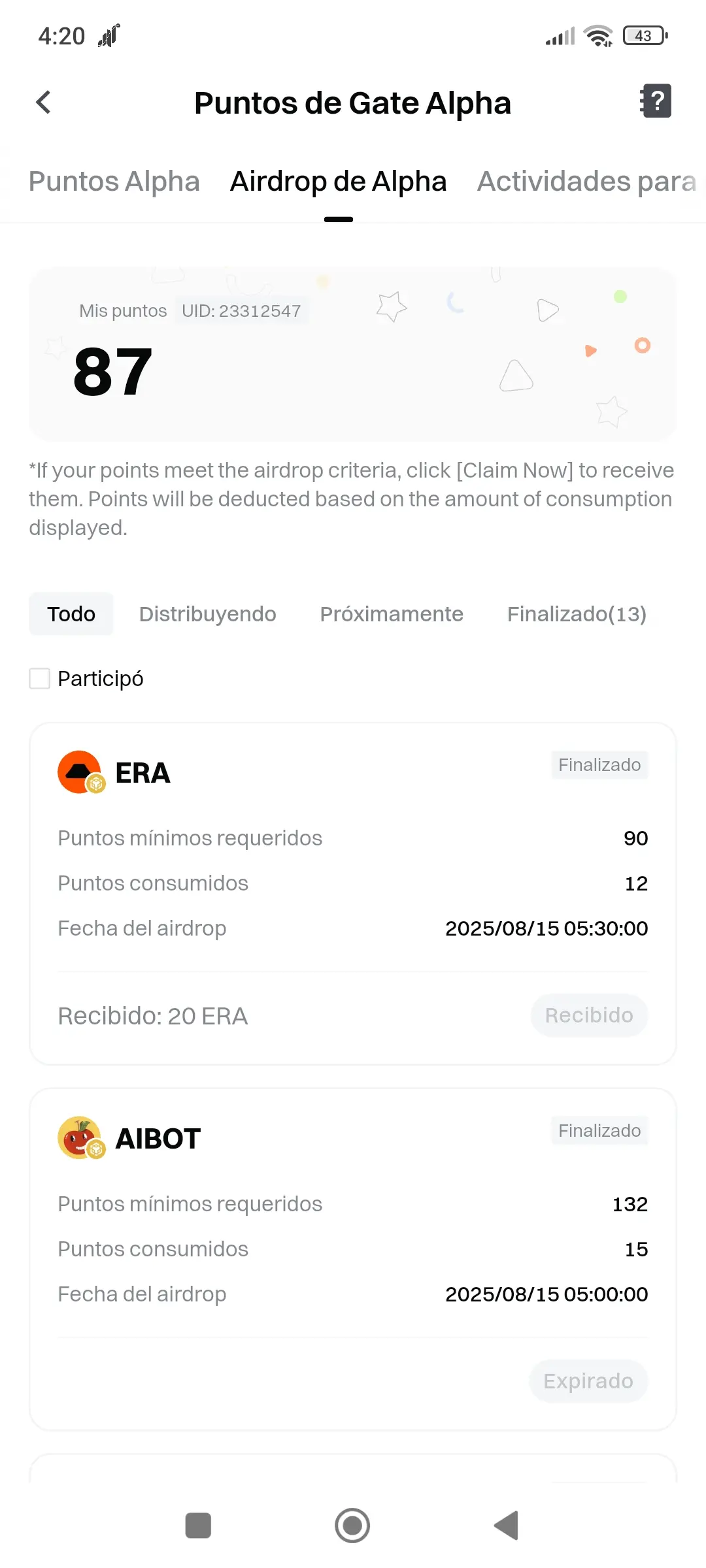
Task: Tap the back arrow icon
Action: [43, 103]
